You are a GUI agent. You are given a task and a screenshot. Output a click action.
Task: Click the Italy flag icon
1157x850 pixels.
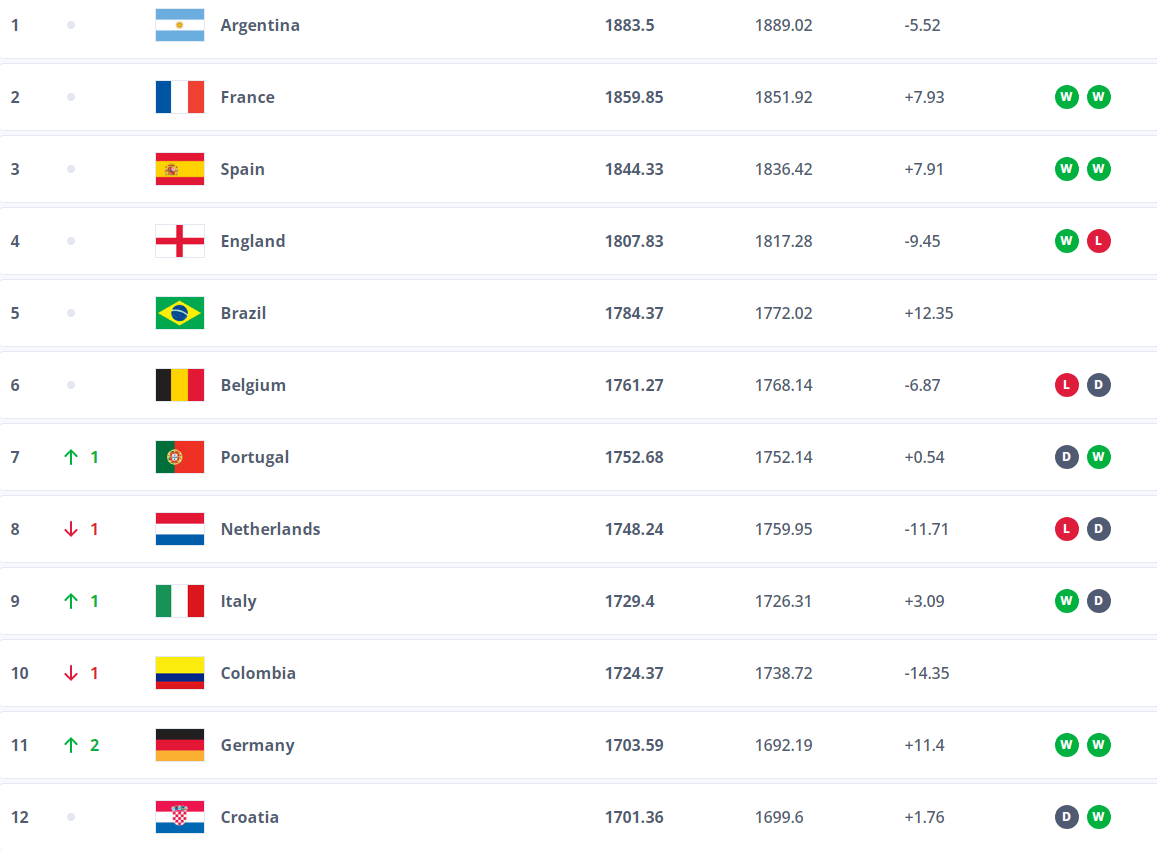[180, 601]
